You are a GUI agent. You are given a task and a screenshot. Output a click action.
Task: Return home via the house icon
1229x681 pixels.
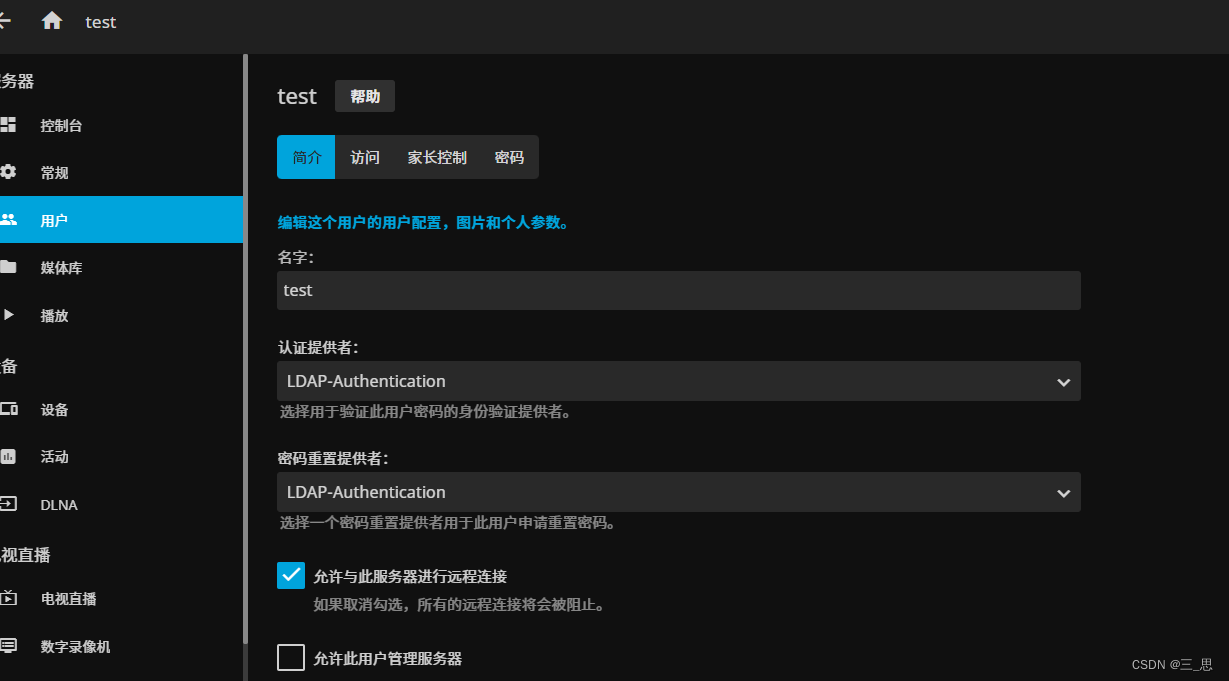pyautogui.click(x=51, y=20)
